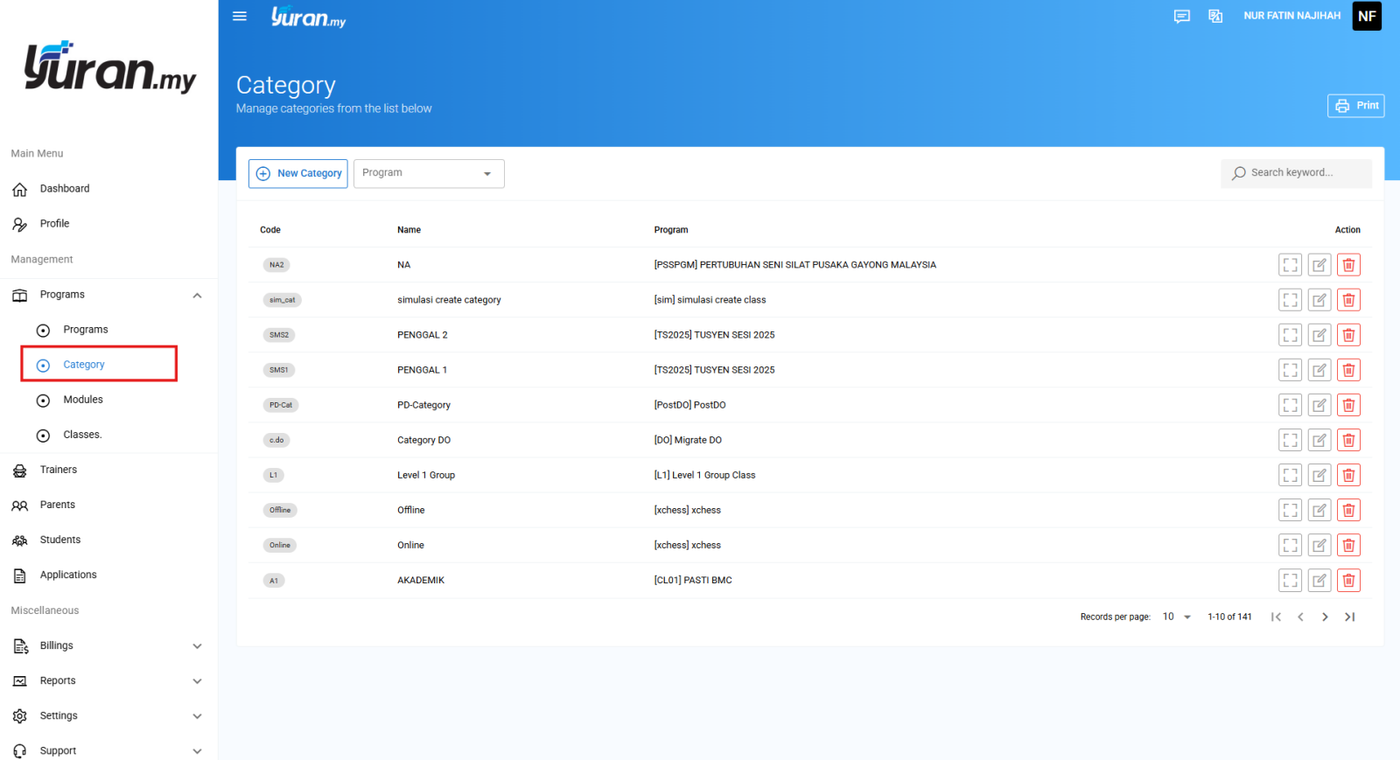Expand the Reports sidebar section
The image size is (1400, 760).
pyautogui.click(x=197, y=681)
